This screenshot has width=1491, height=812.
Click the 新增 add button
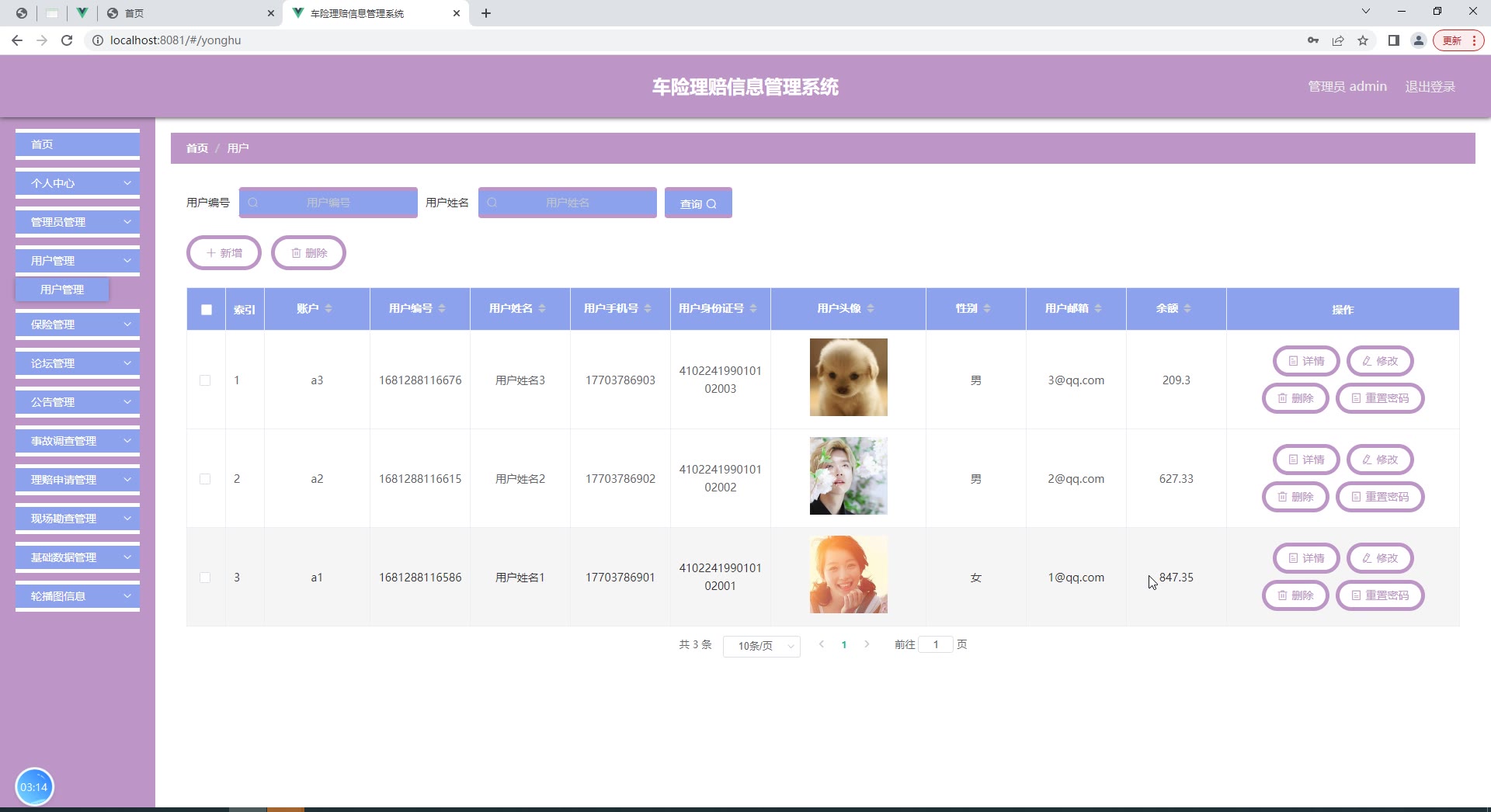pos(224,253)
